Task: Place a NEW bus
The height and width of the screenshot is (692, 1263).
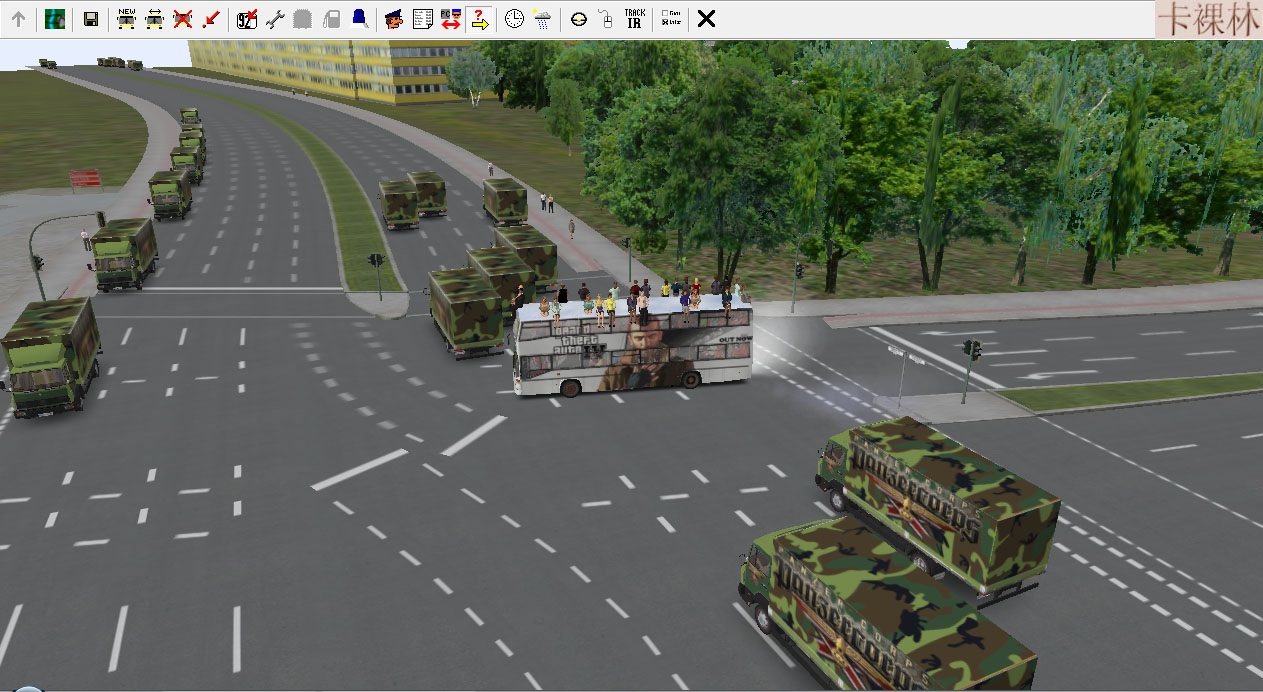Action: (x=126, y=19)
